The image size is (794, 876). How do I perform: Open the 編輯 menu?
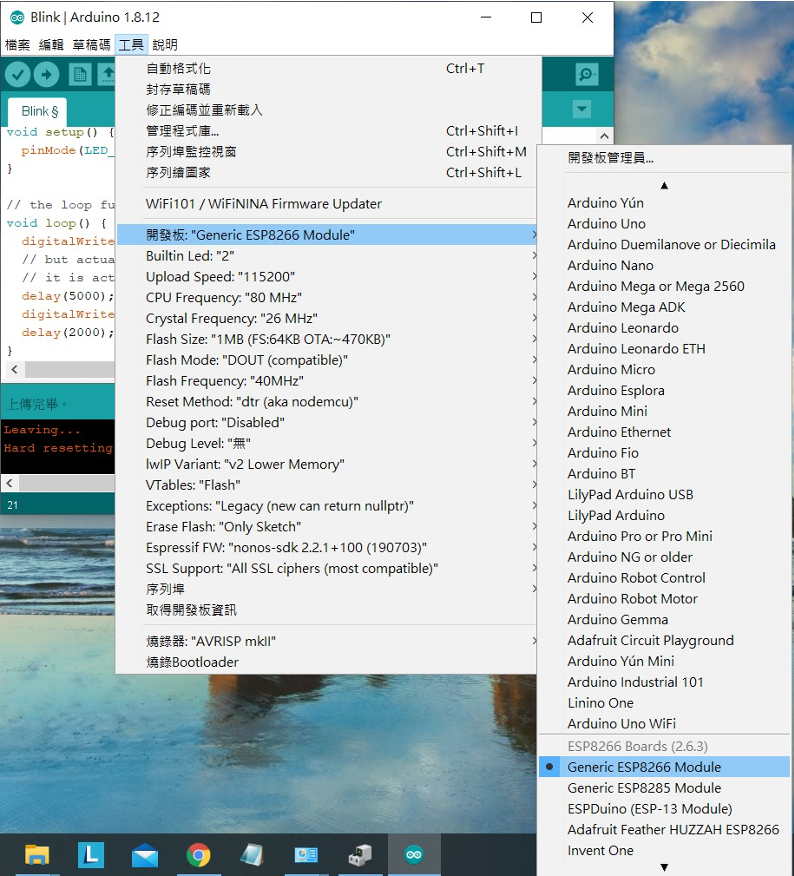[x=51, y=45]
